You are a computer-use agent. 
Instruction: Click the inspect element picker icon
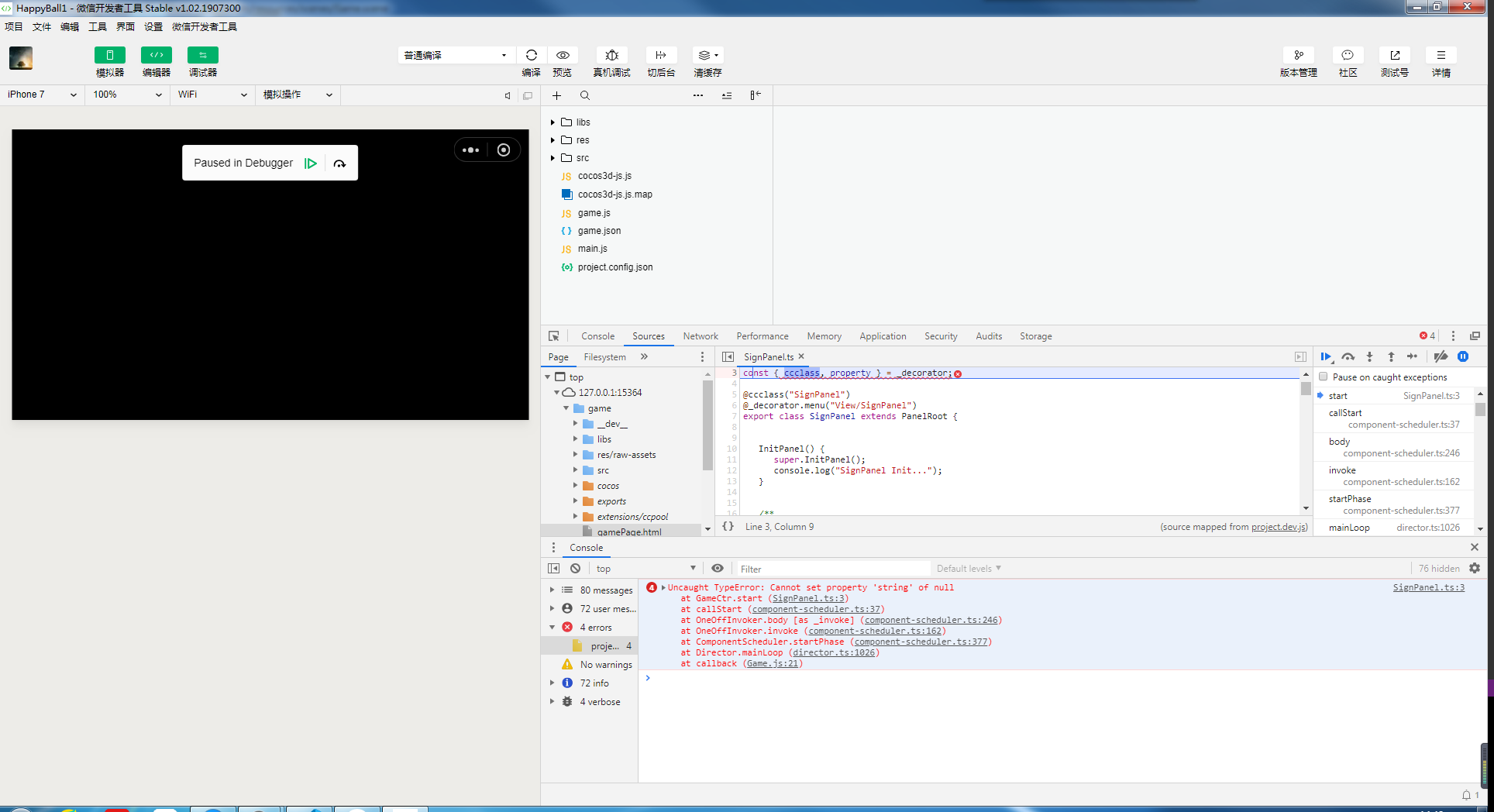tap(554, 336)
